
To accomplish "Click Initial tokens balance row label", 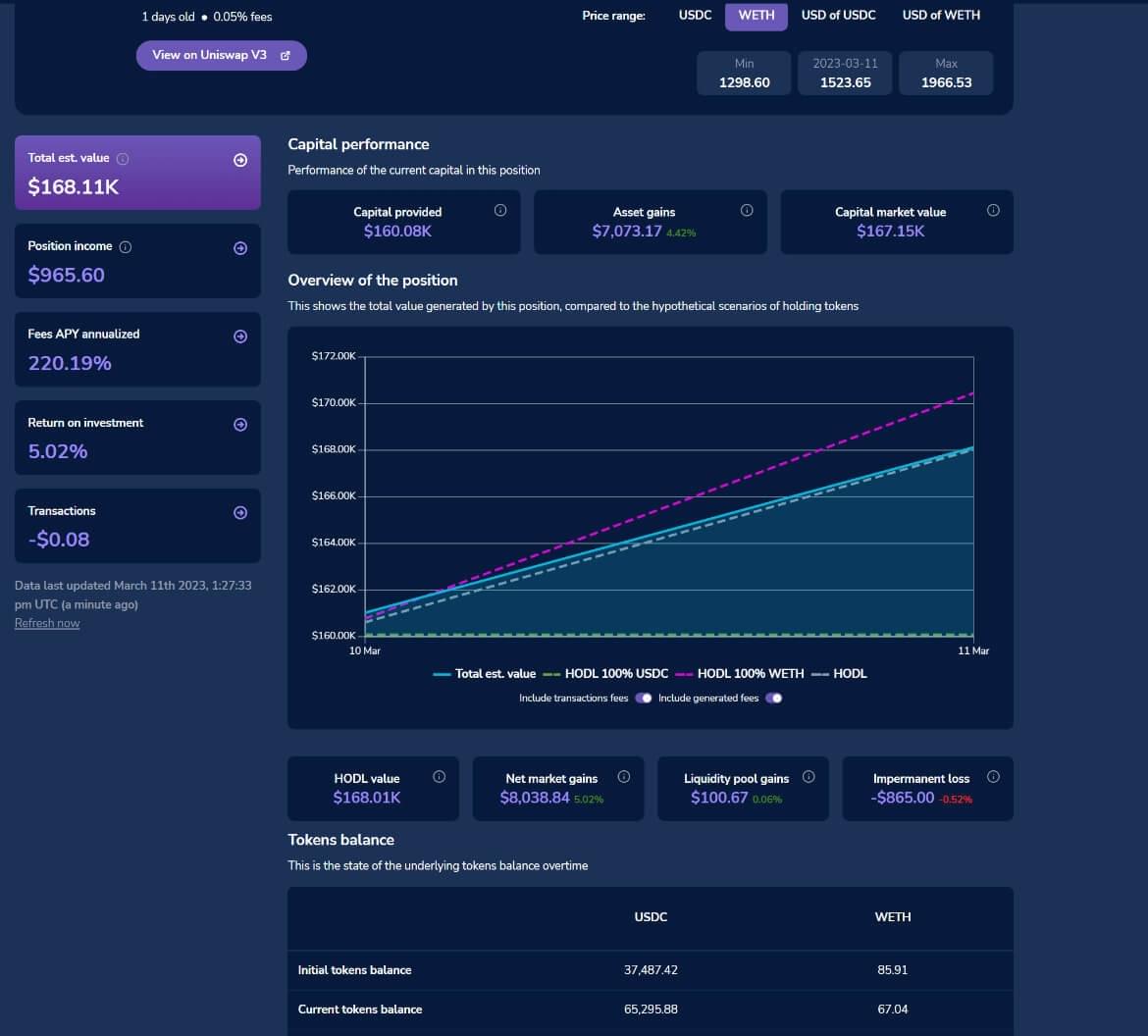I will pyautogui.click(x=354, y=970).
